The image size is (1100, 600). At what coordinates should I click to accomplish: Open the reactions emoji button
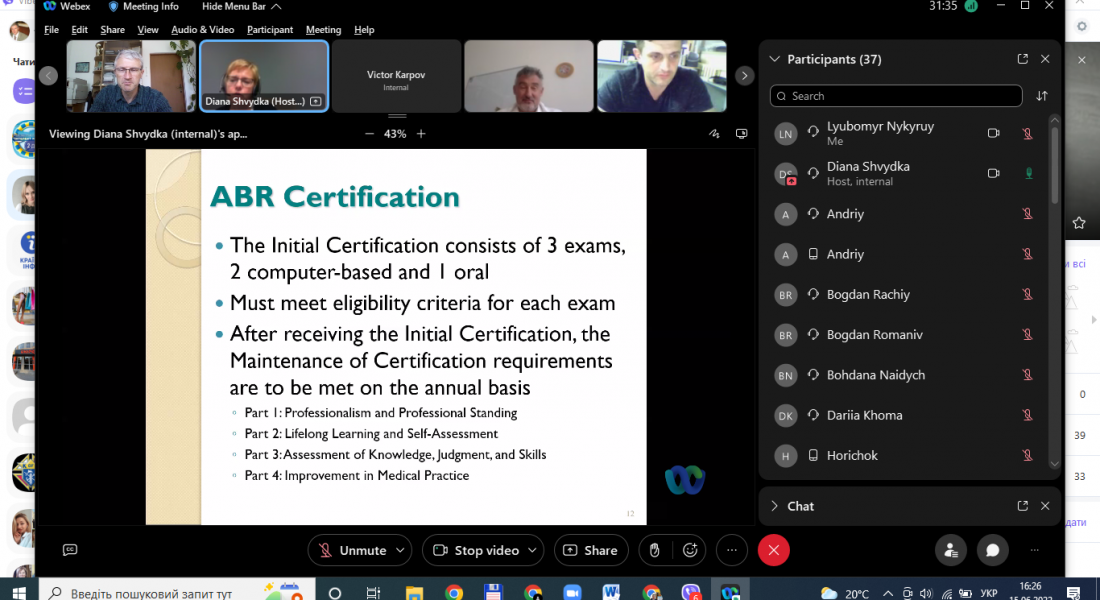coord(690,550)
